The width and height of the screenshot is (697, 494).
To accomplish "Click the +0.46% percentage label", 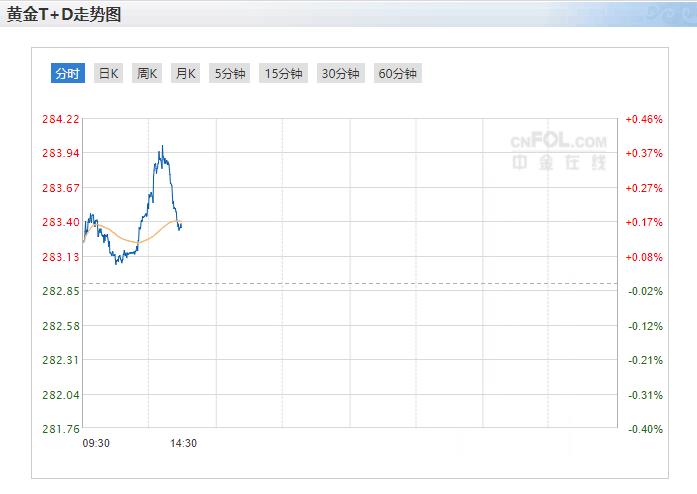I will coord(644,119).
